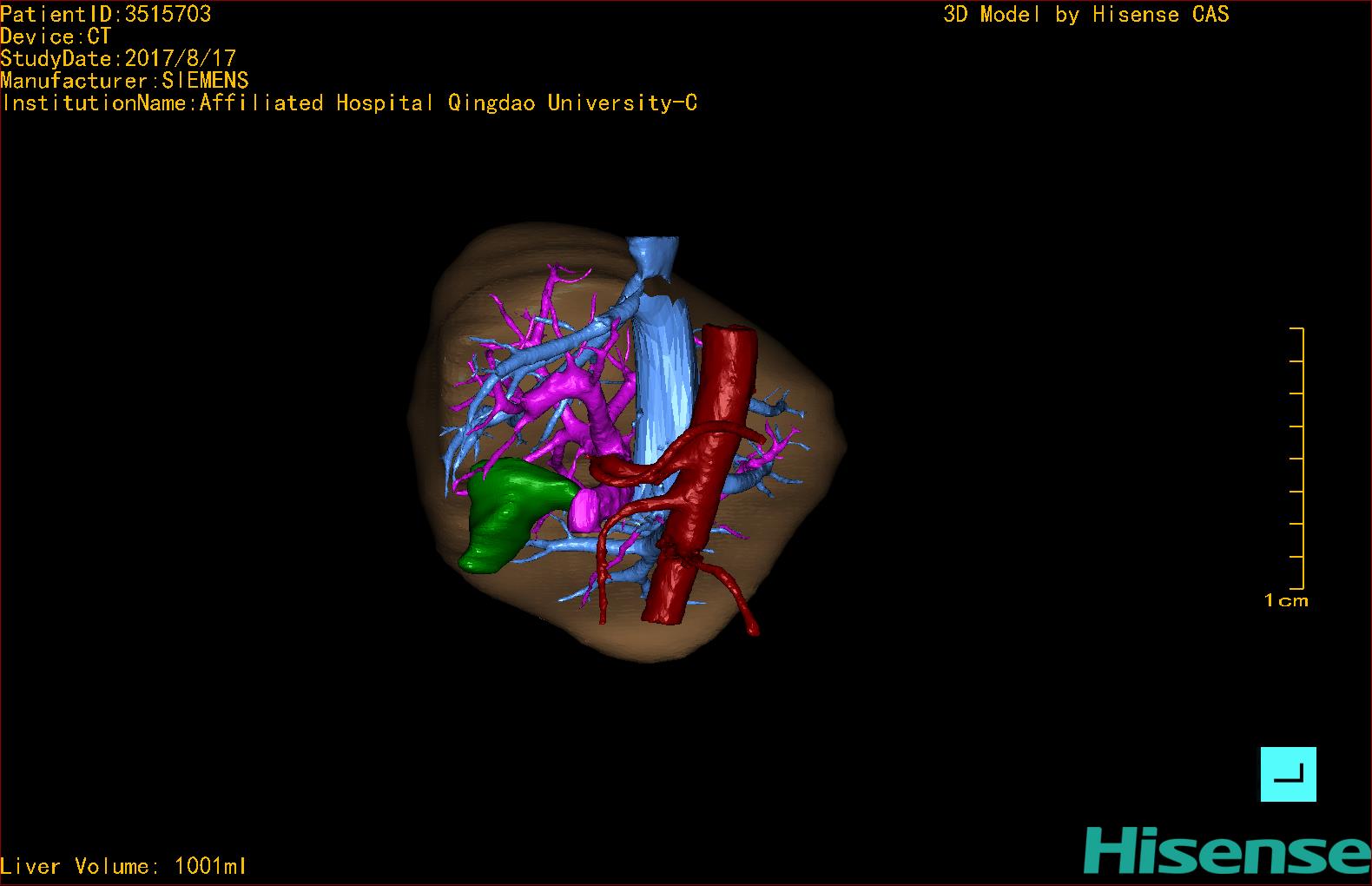Click the Manufacturer:SIEMENS label
This screenshot has height=886, width=1372.
point(124,81)
